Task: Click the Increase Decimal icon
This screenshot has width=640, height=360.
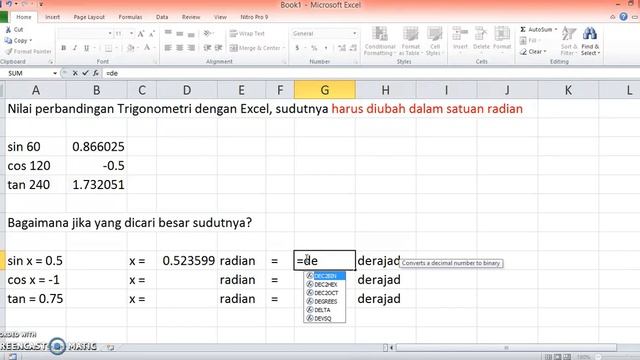Action: [x=342, y=48]
